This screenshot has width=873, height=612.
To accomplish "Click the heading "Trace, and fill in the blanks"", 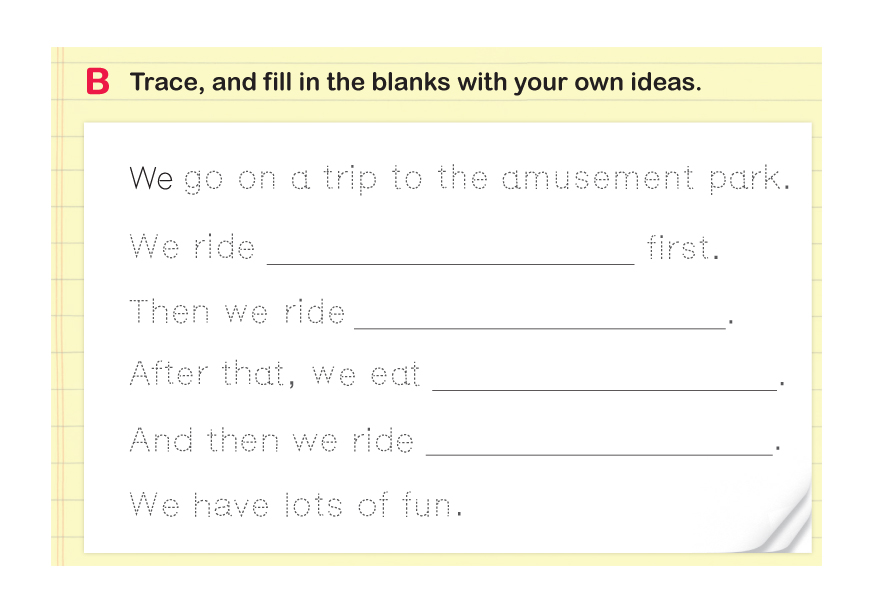I will coord(415,82).
